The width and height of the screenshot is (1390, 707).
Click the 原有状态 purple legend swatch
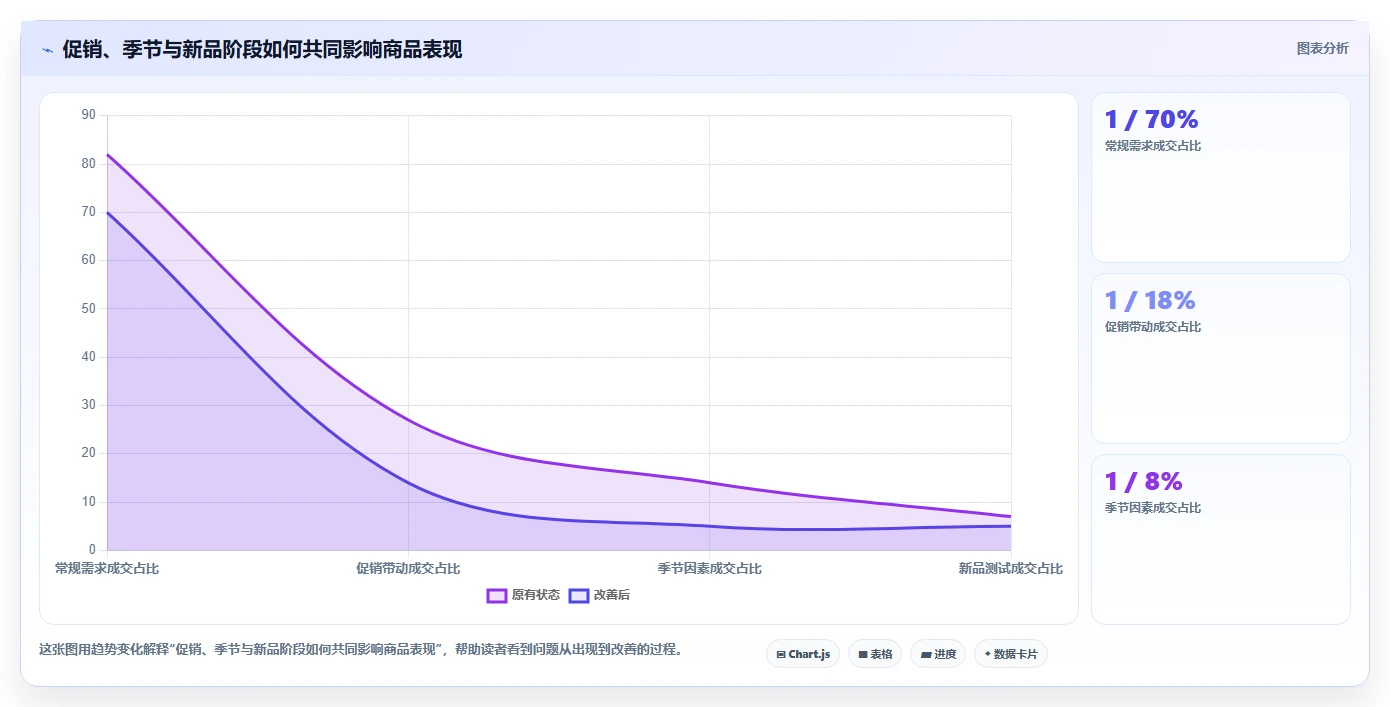(497, 596)
